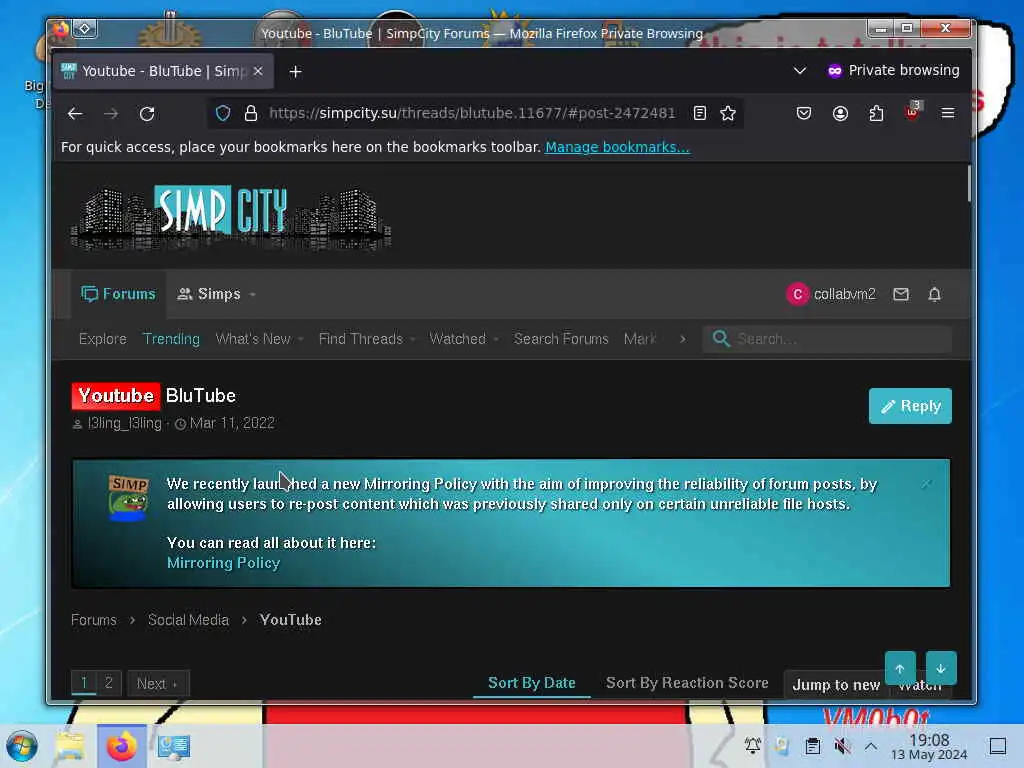
Task: Click the Youtube thread prefix label
Action: pos(116,396)
